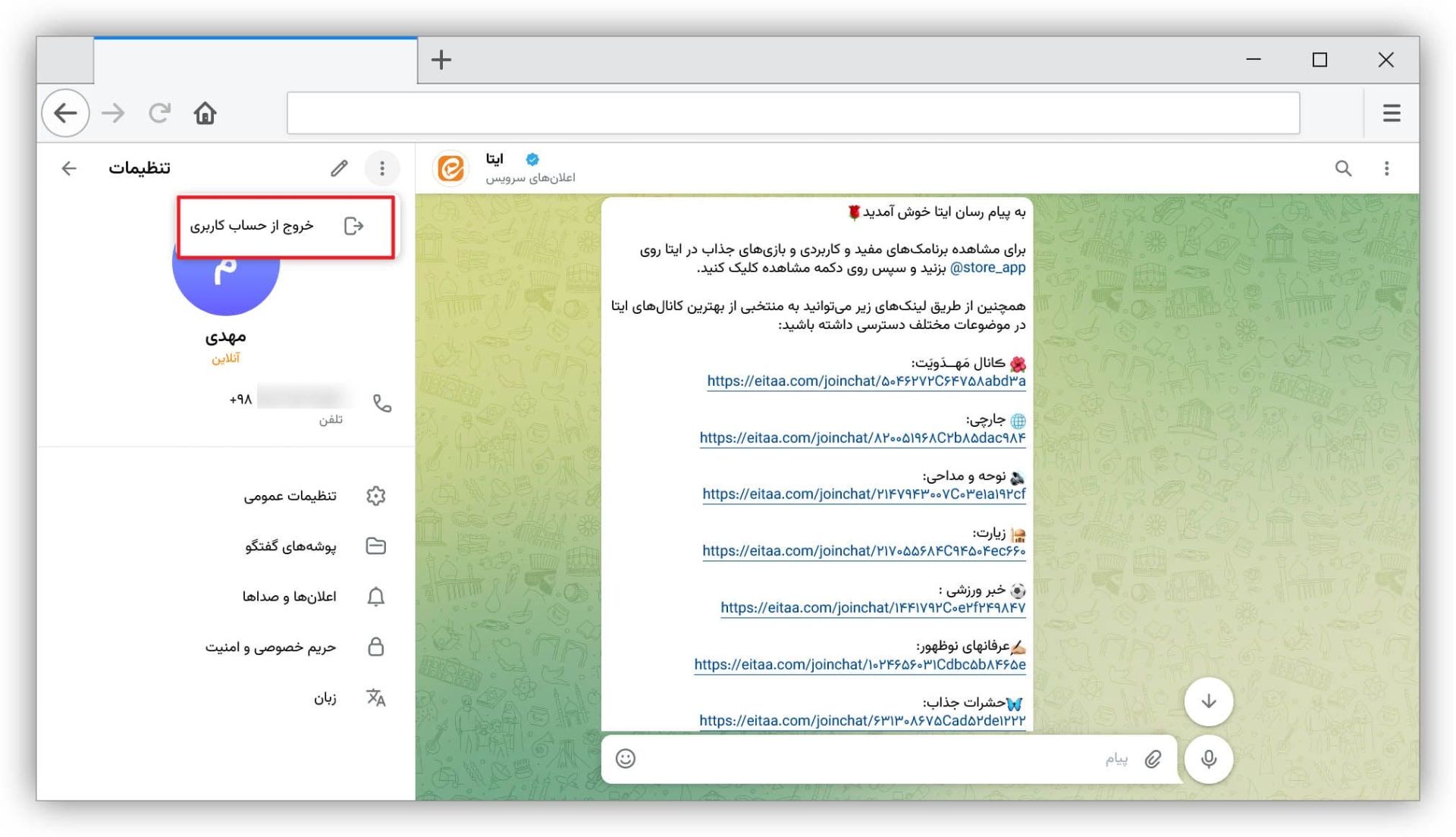Open the حشرات جذاب joinchat link
The width and height of the screenshot is (1456, 837).
pos(862,721)
